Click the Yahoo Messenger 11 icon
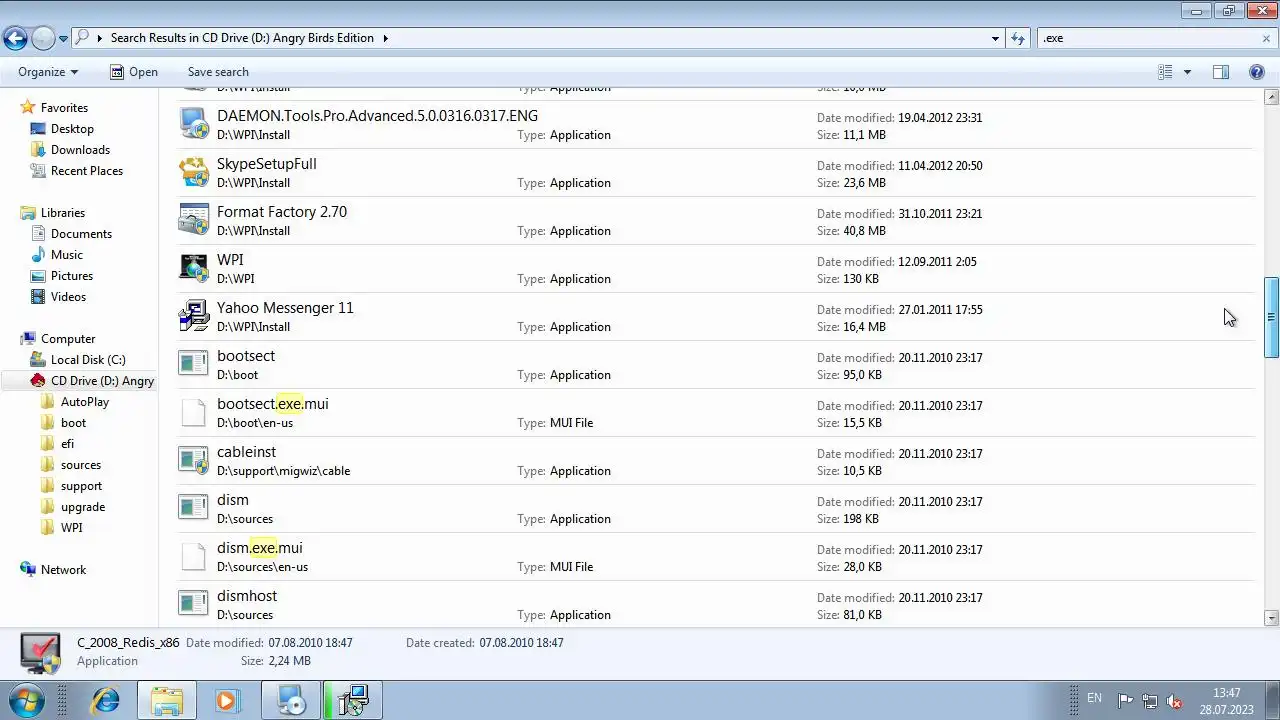This screenshot has width=1280, height=720. pos(194,316)
